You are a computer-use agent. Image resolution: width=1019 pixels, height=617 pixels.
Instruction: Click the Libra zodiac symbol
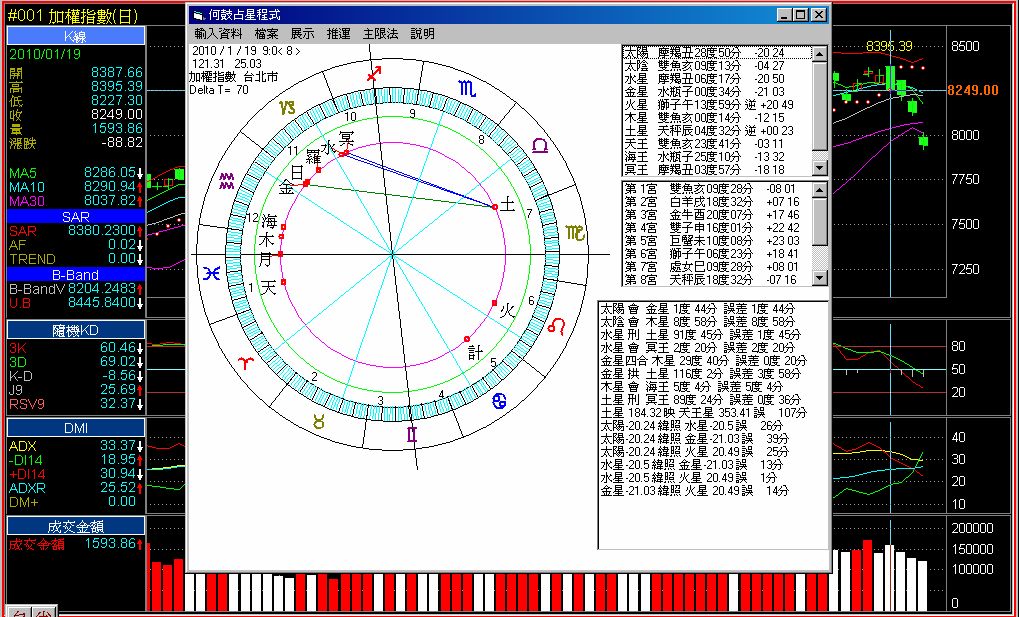(539, 146)
